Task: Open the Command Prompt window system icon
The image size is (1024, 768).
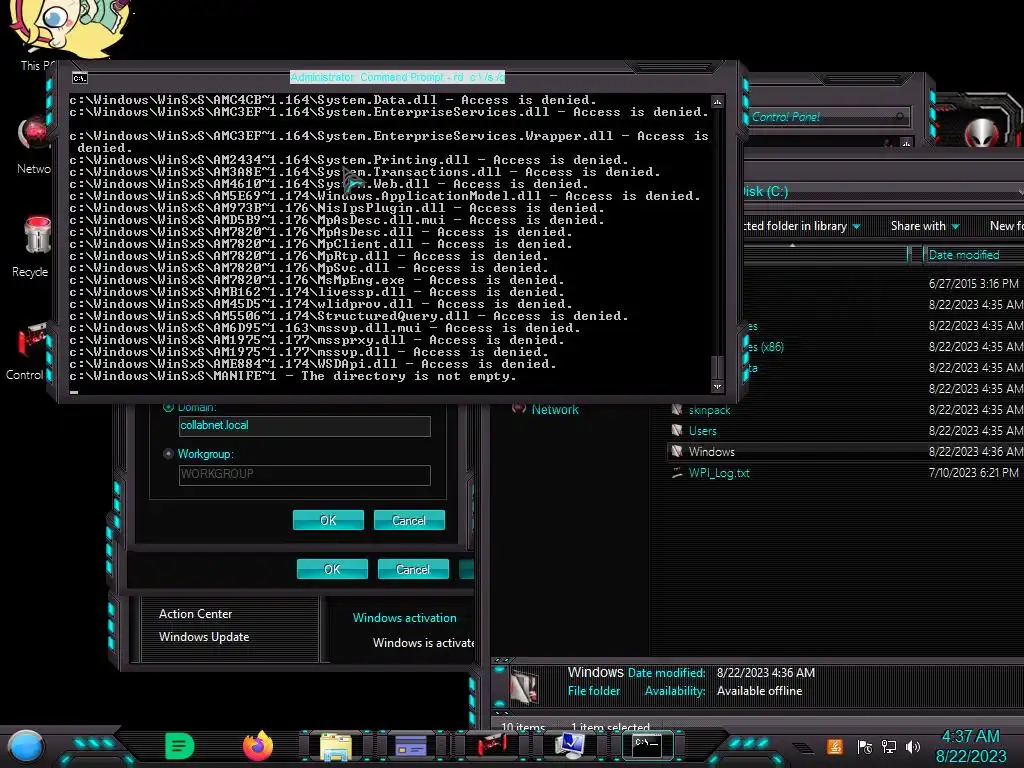Action: 80,78
